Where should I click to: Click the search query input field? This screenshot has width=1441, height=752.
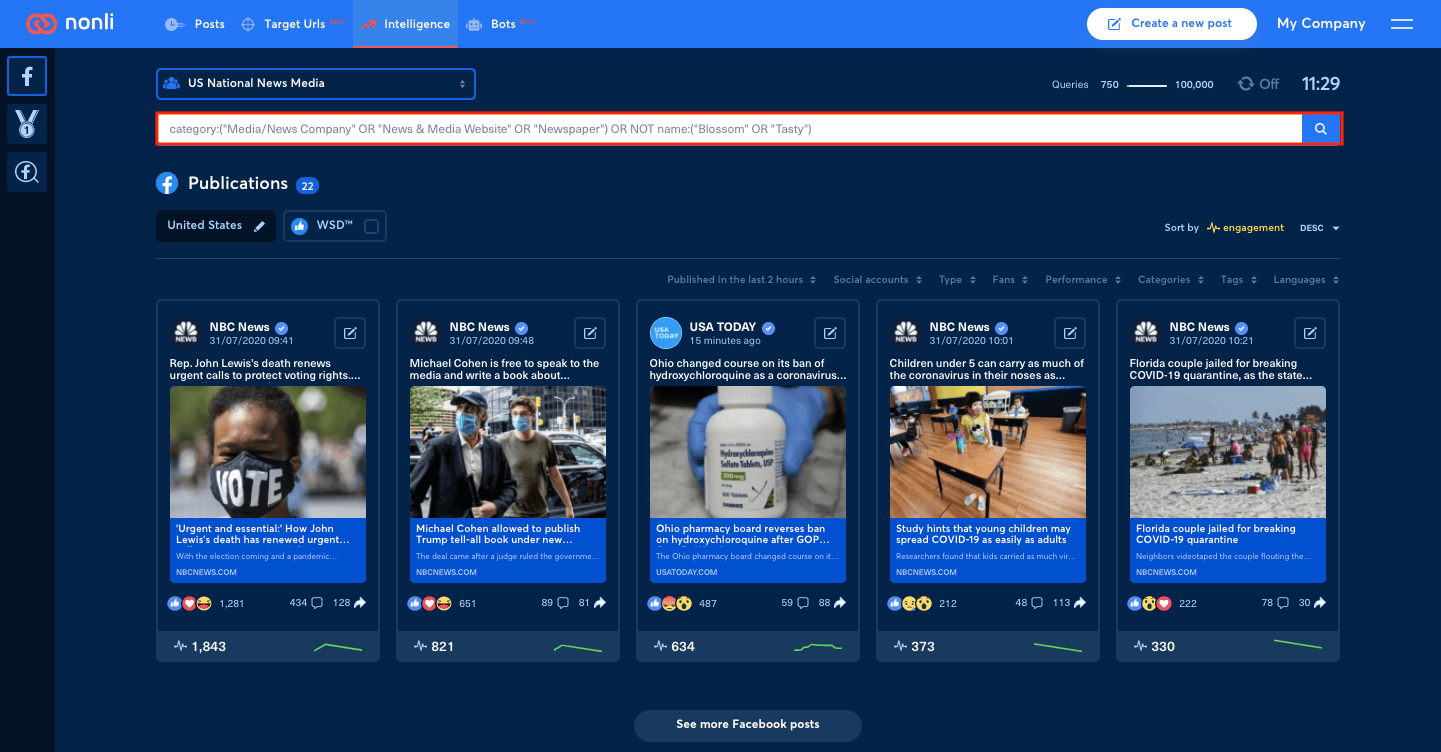(x=729, y=129)
